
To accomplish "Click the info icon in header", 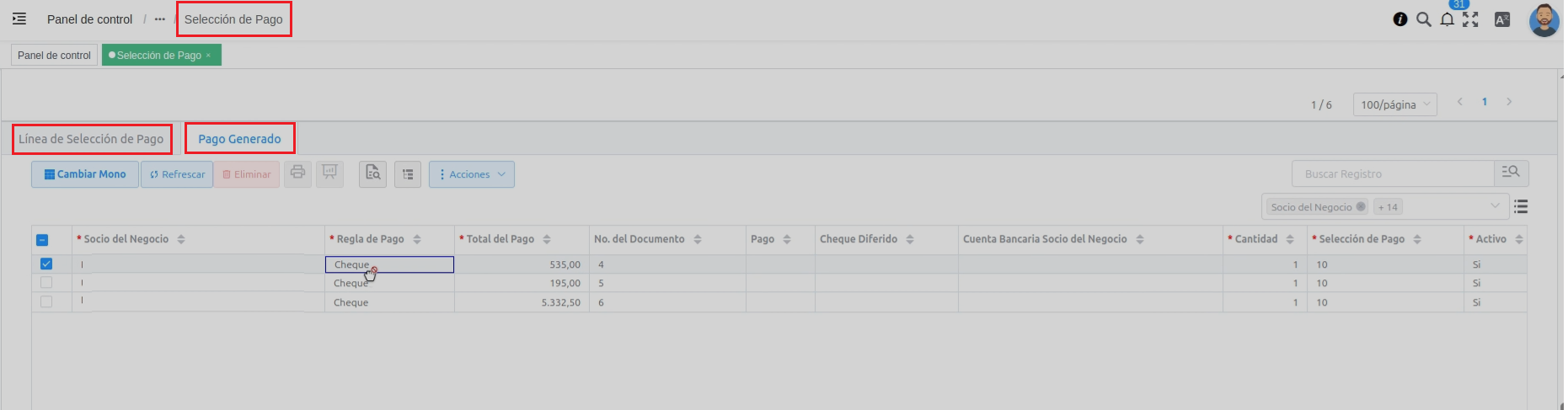I will (1400, 19).
